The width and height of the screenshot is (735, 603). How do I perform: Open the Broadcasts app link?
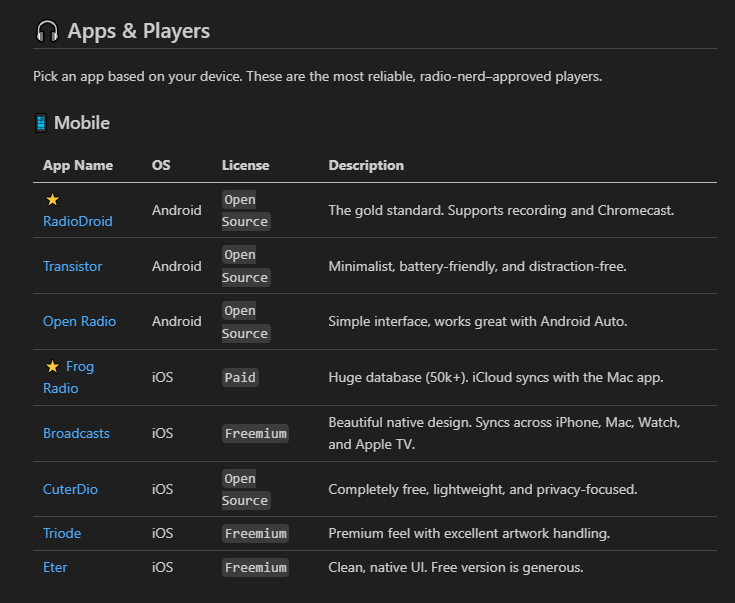click(76, 433)
